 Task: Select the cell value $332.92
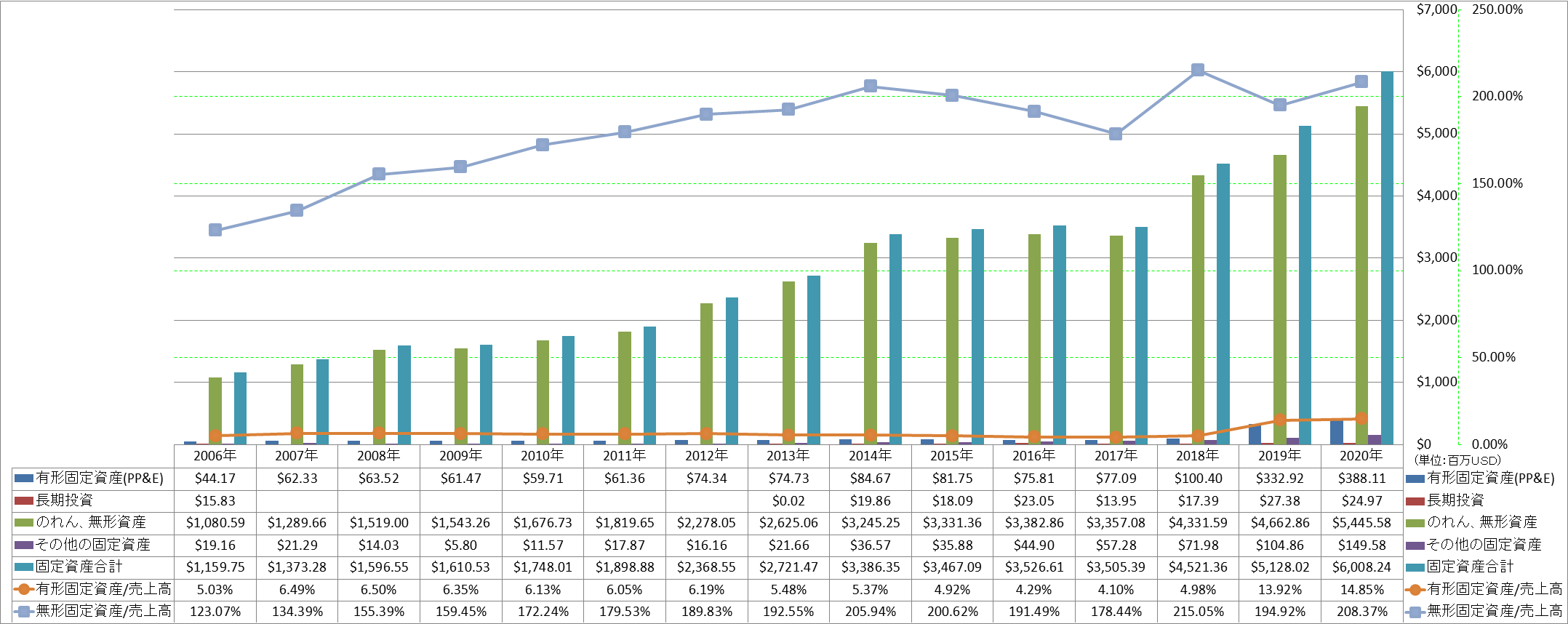[x=1280, y=479]
